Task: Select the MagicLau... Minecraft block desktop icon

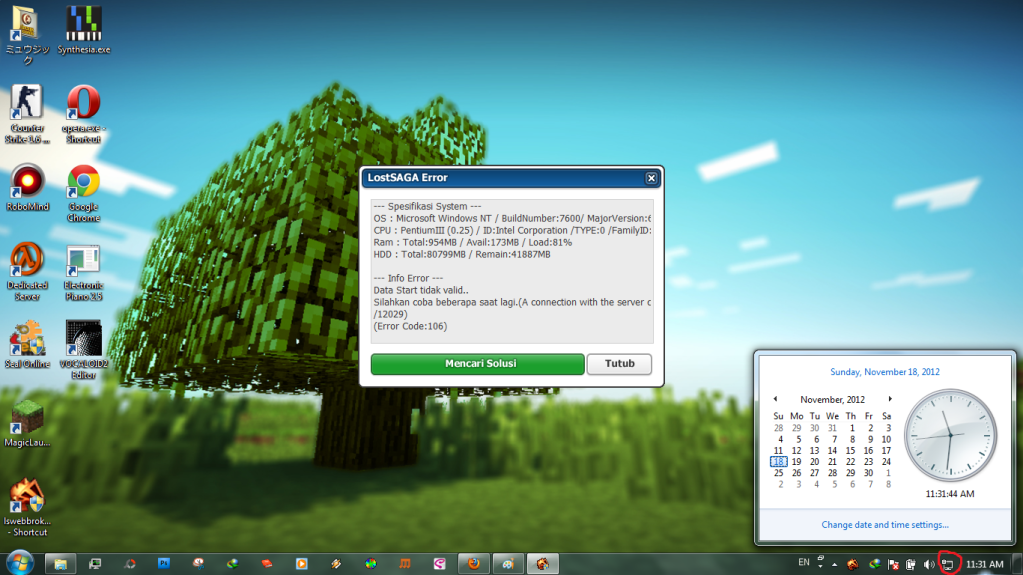Action: tap(27, 424)
